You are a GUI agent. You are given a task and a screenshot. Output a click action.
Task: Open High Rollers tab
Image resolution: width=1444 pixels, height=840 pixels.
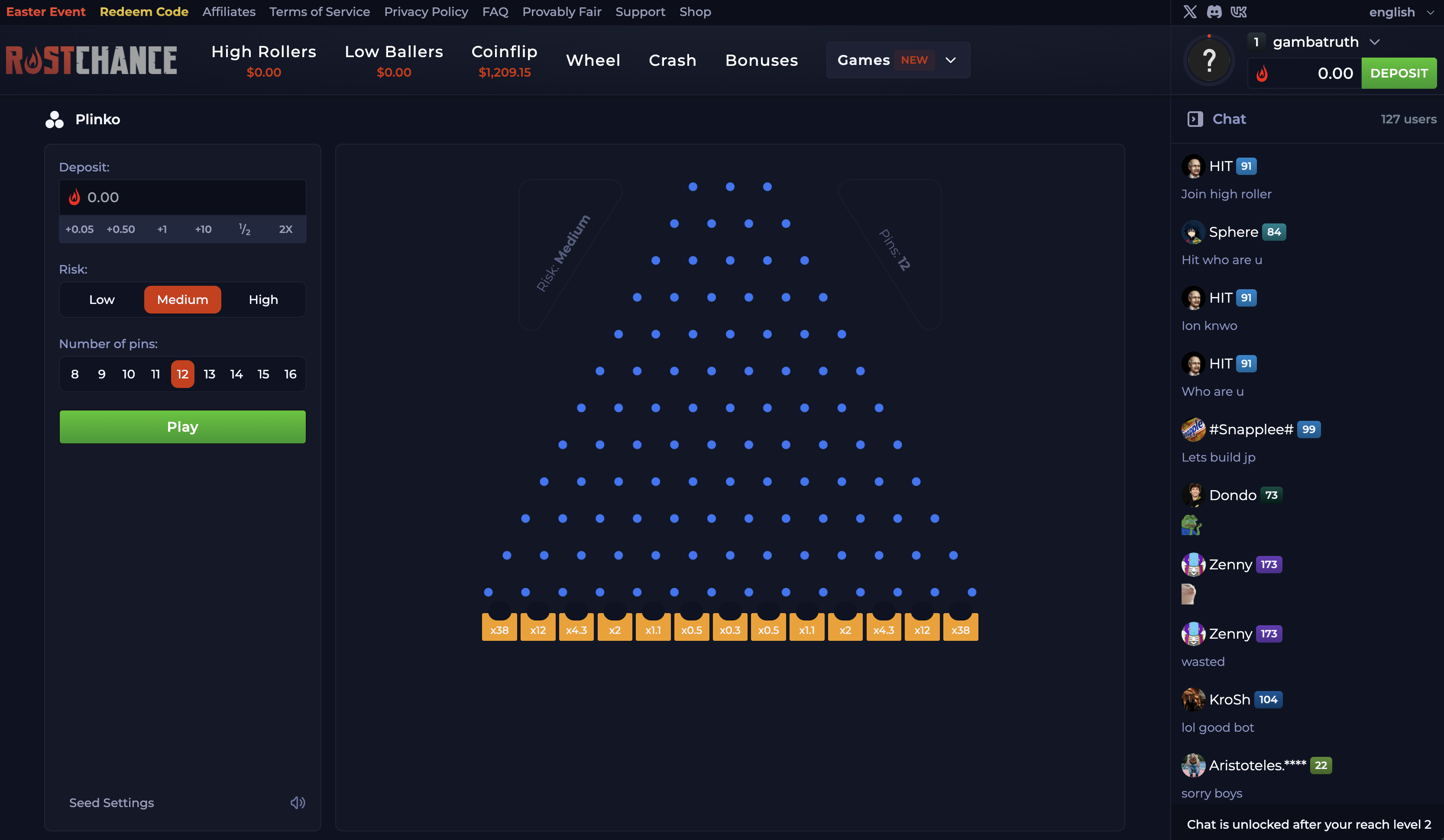(x=264, y=60)
